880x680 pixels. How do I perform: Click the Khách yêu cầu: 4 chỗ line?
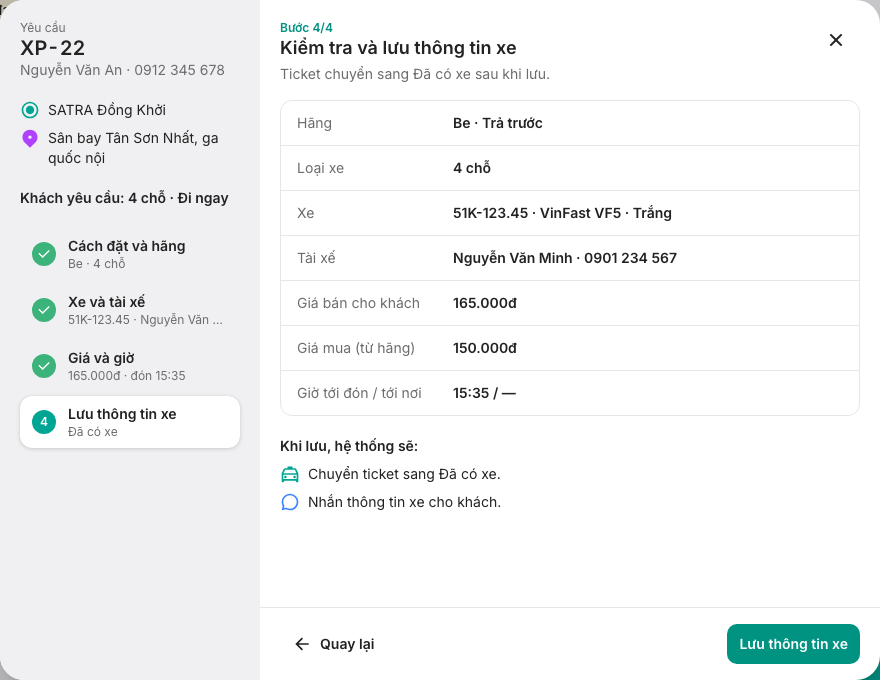(124, 198)
